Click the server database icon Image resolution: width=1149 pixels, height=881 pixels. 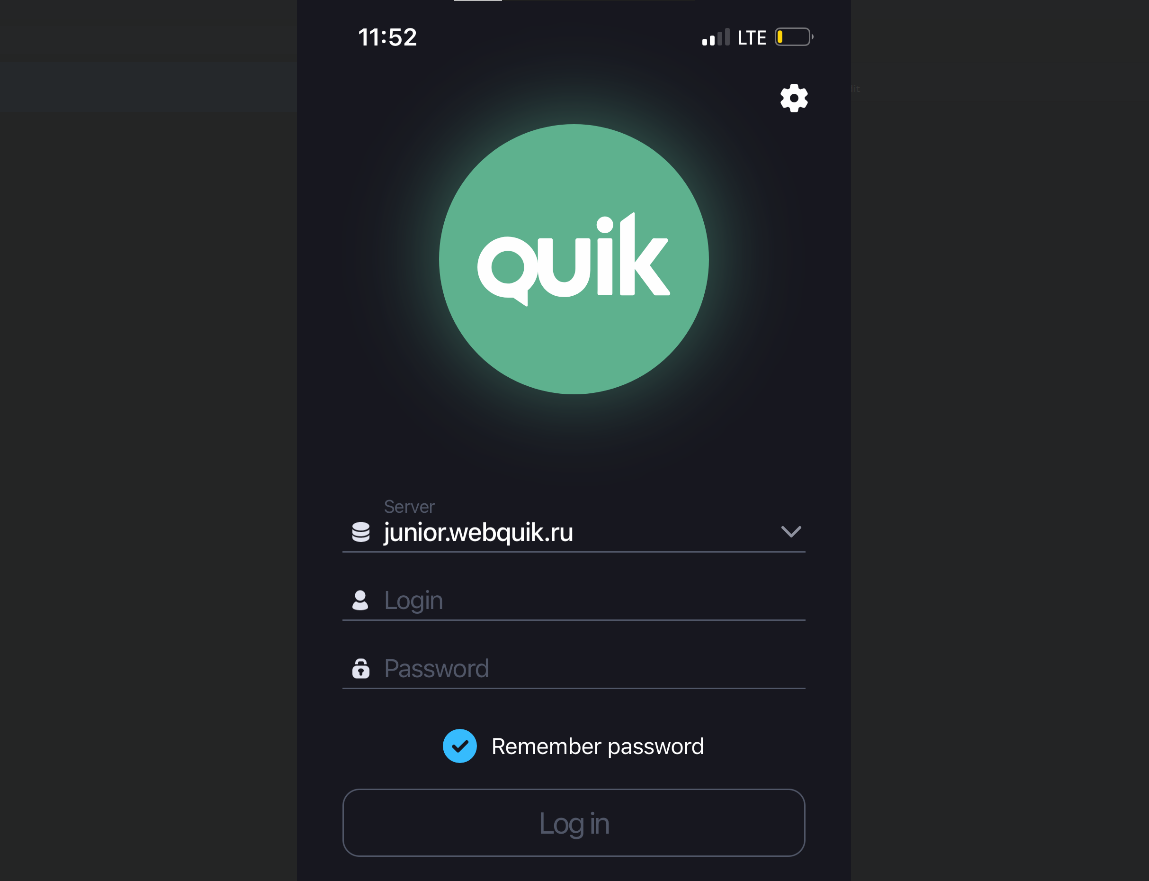point(361,532)
